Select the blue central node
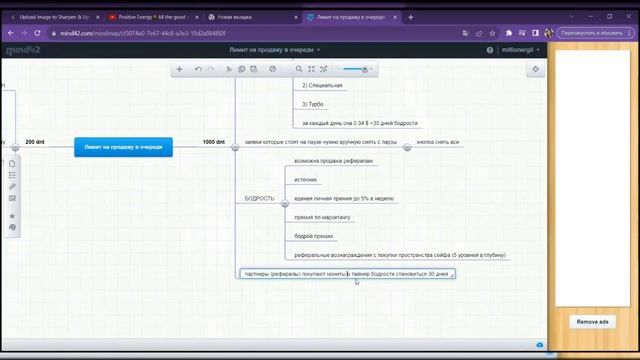640x360 pixels. [x=123, y=147]
